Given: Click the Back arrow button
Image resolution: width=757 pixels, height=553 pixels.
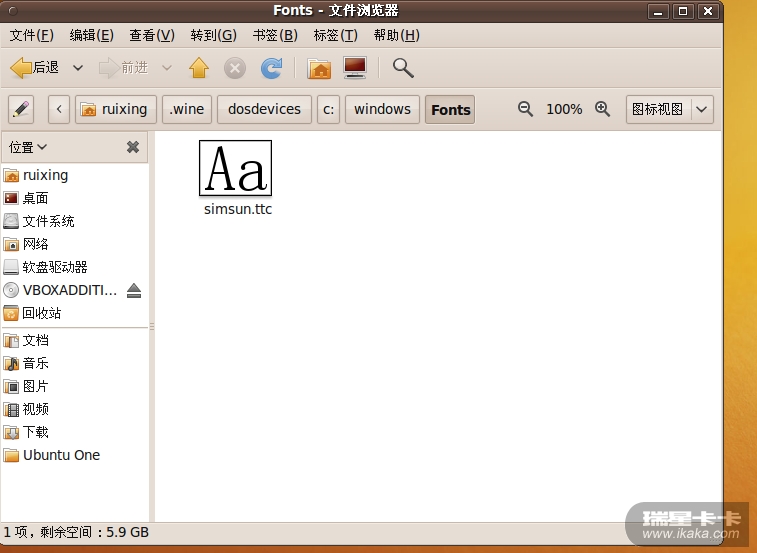Looking at the screenshot, I should [x=34, y=68].
